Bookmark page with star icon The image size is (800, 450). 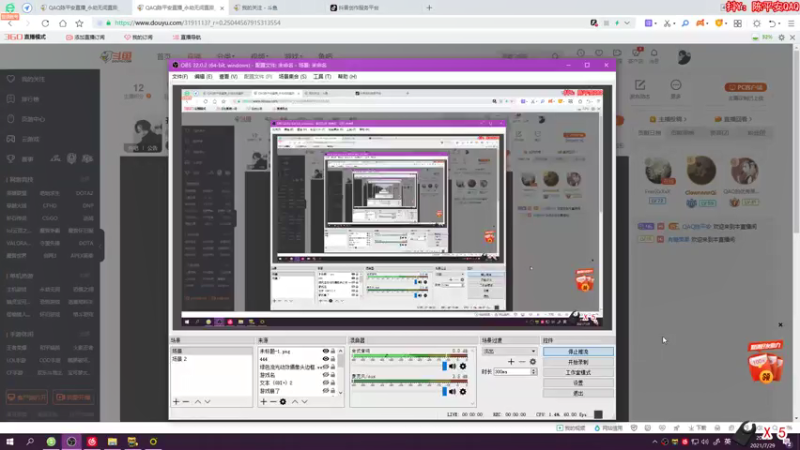pos(80,23)
